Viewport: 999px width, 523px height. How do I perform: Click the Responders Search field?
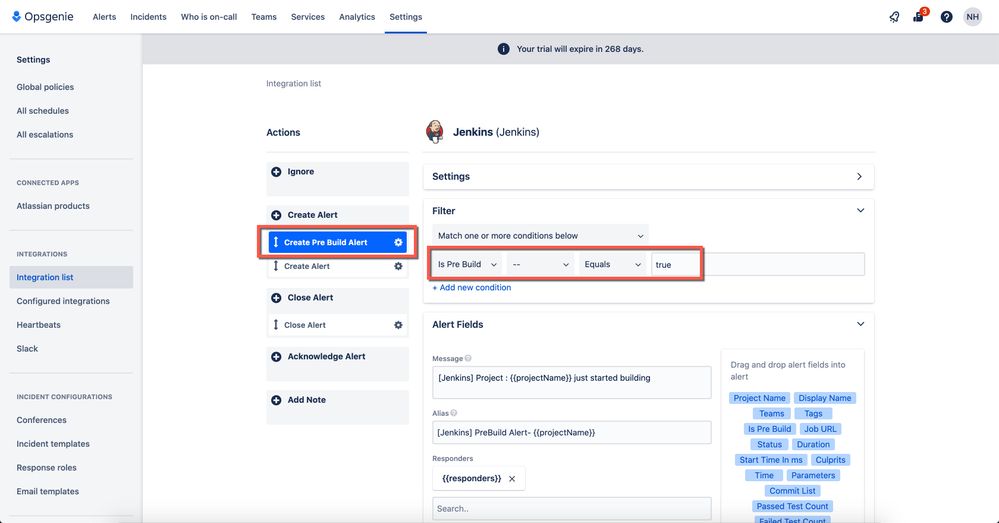pos(571,508)
